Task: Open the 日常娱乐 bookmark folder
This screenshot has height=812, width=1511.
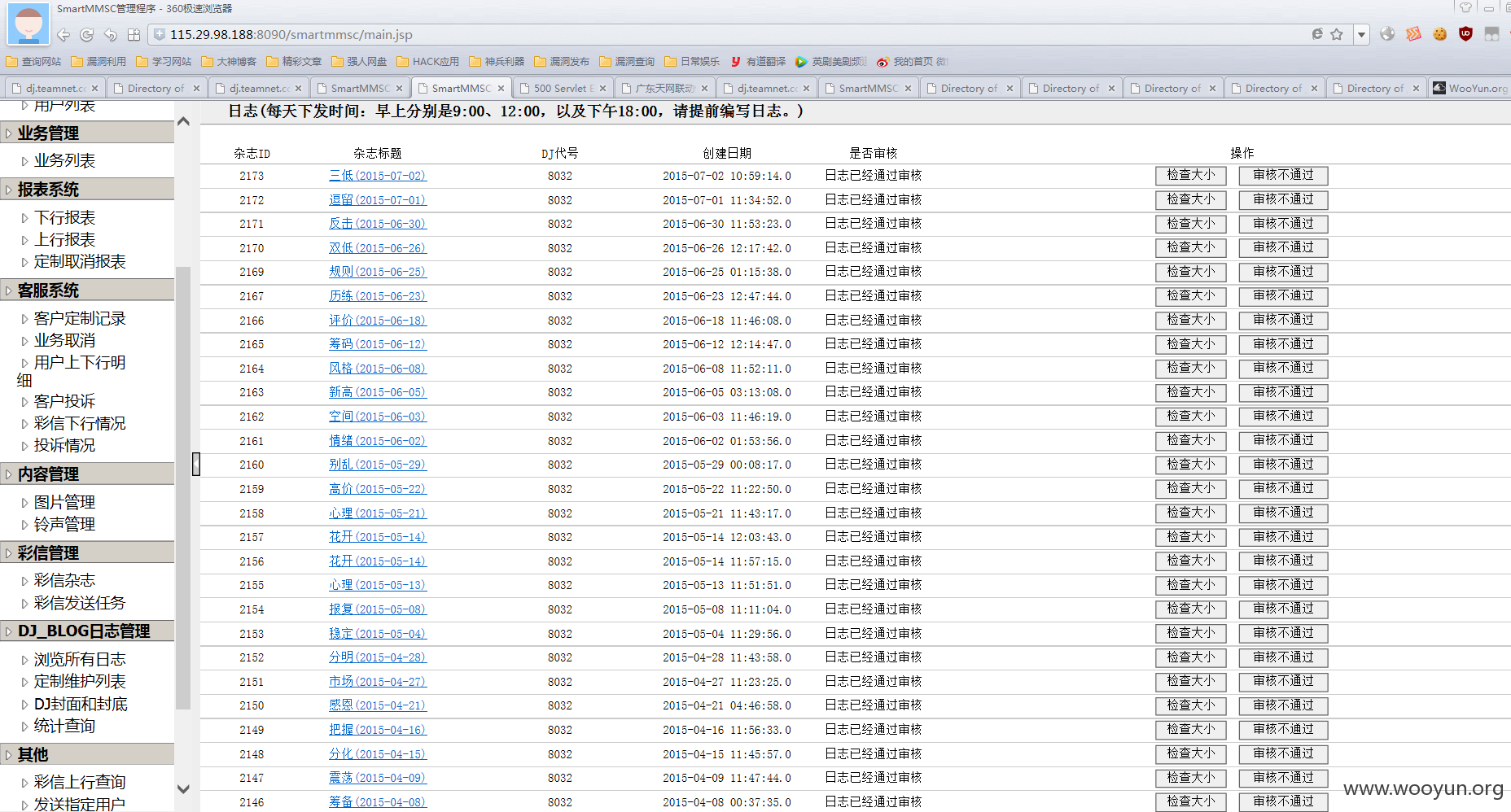Action: click(x=692, y=62)
